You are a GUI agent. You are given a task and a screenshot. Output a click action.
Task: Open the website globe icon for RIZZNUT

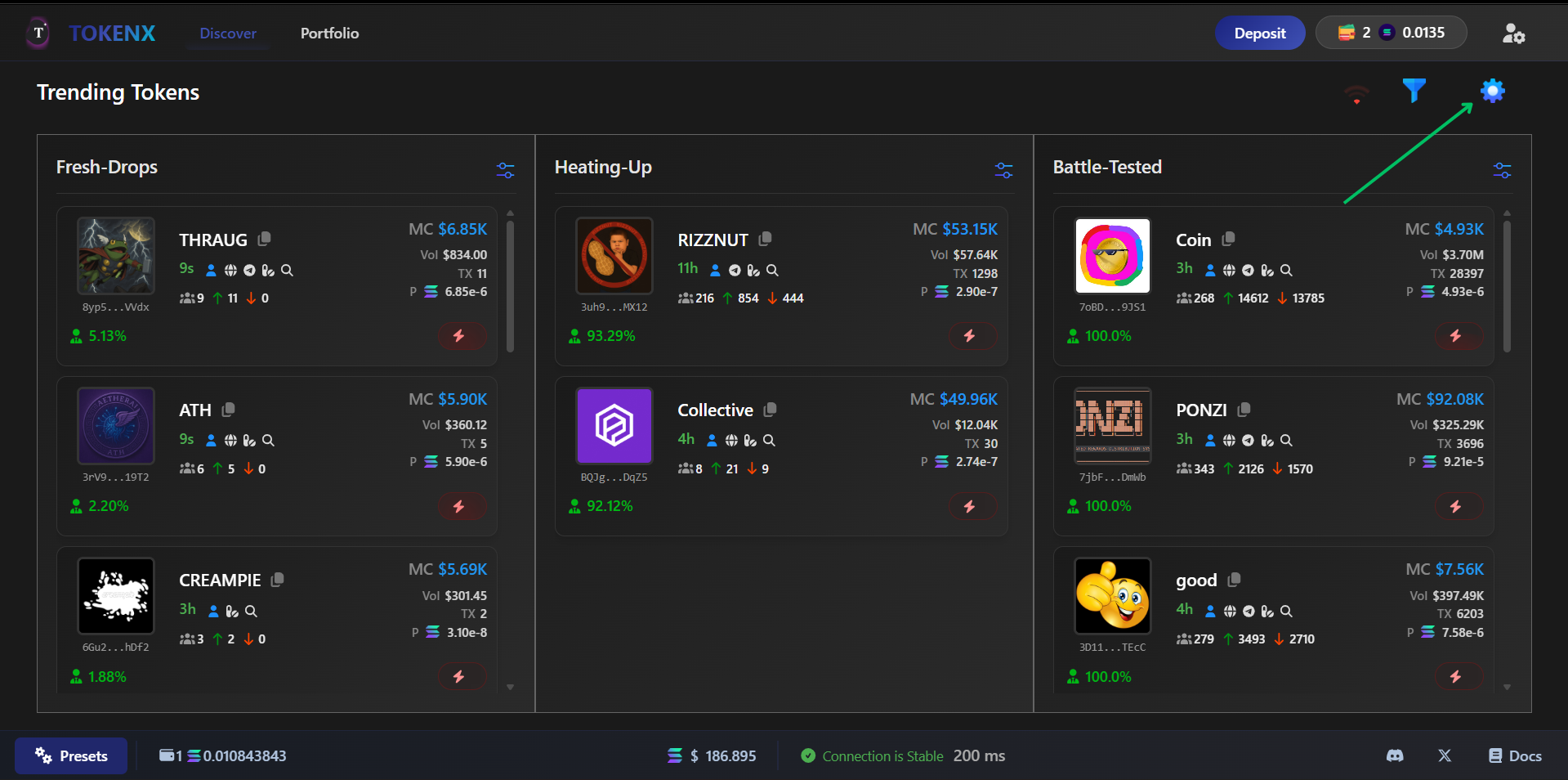click(x=733, y=270)
